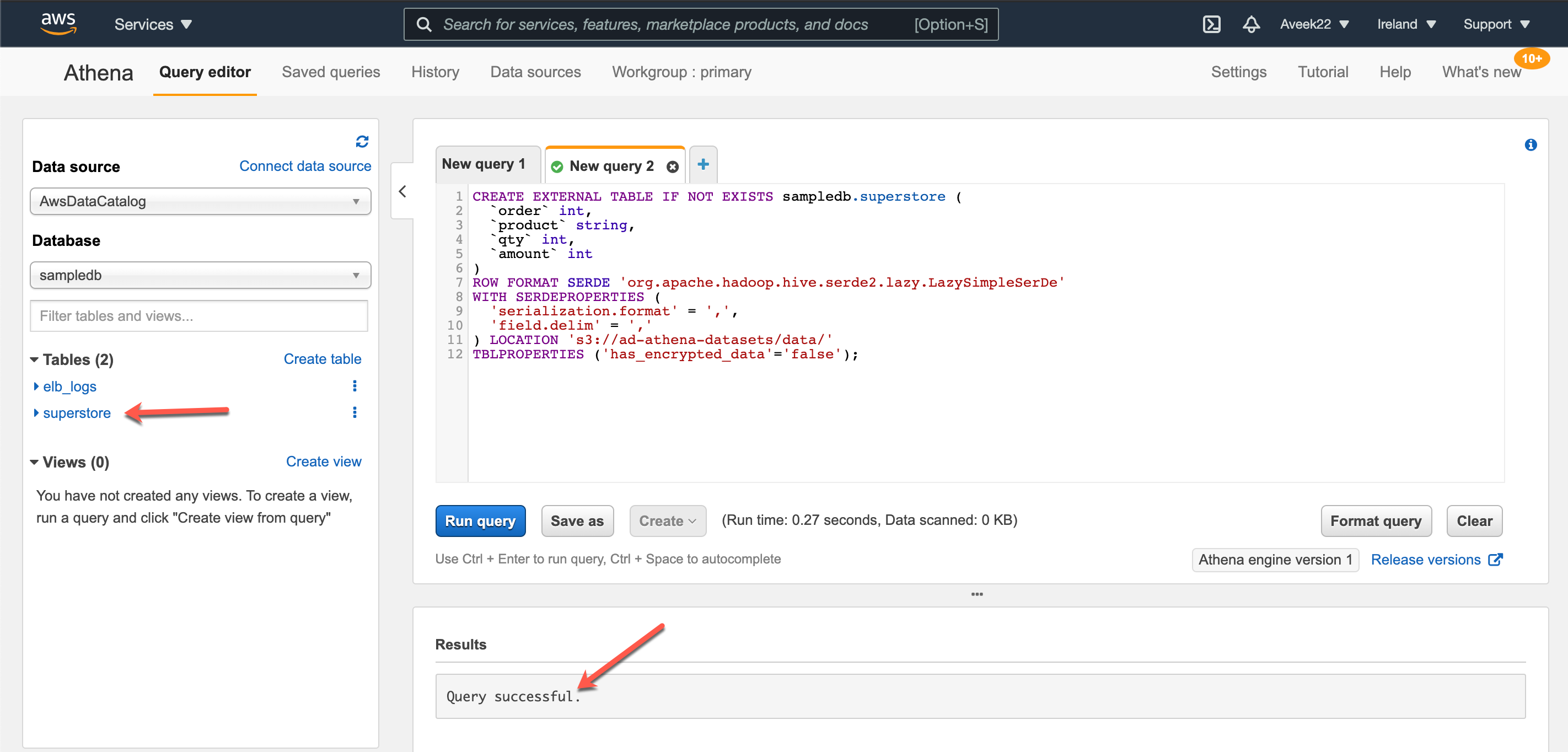Open the notifications bell icon
The height and width of the screenshot is (752, 1568).
[1251, 24]
